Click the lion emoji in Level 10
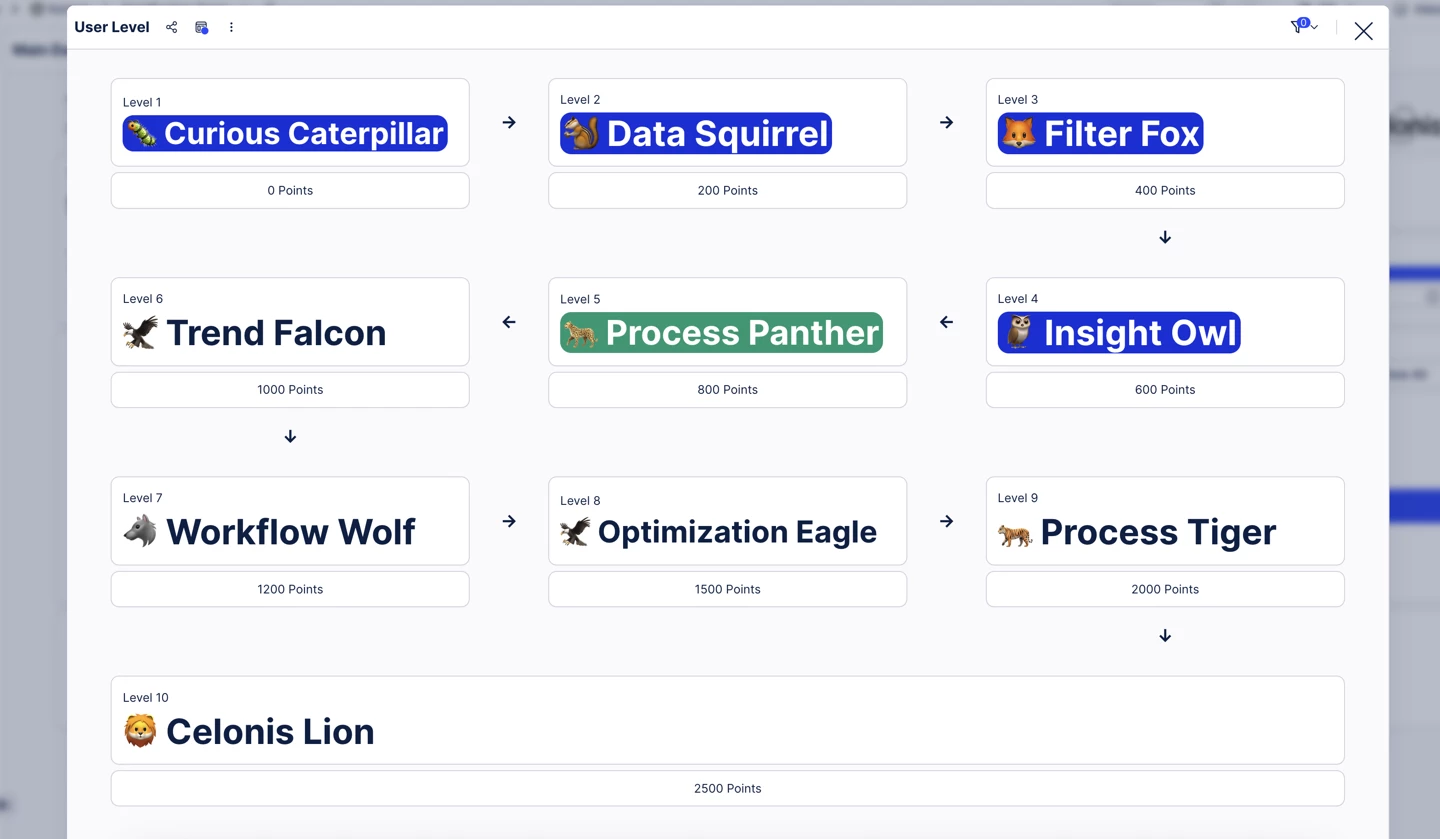The image size is (1440, 839). pos(140,732)
